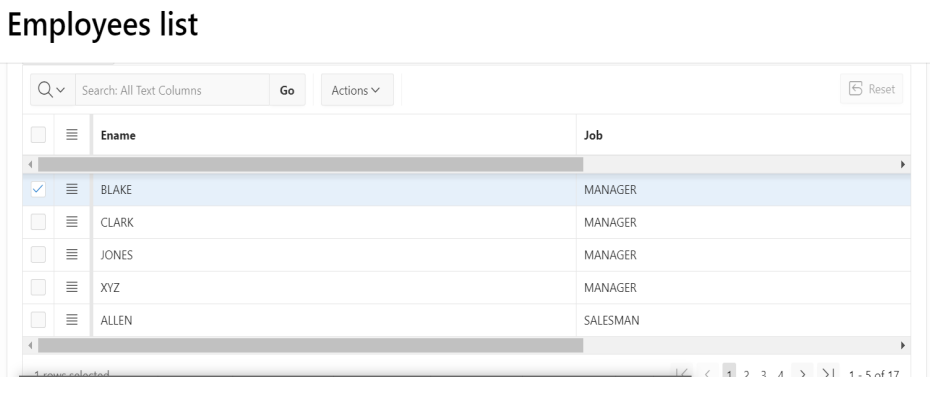Open row actions menu for ALLEN
The width and height of the screenshot is (930, 401).
point(71,320)
